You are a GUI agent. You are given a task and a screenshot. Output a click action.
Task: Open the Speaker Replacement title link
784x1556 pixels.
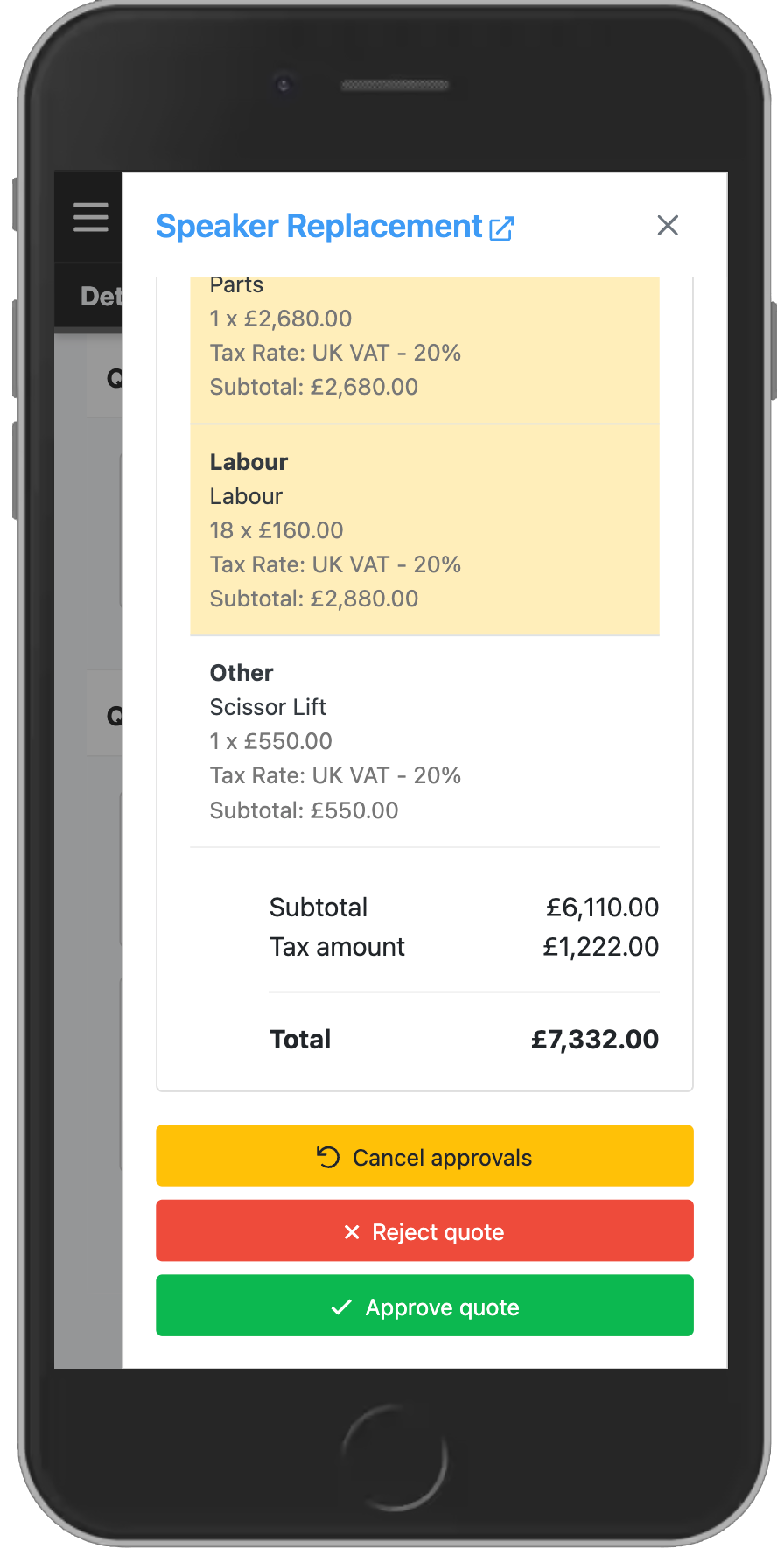point(318,227)
